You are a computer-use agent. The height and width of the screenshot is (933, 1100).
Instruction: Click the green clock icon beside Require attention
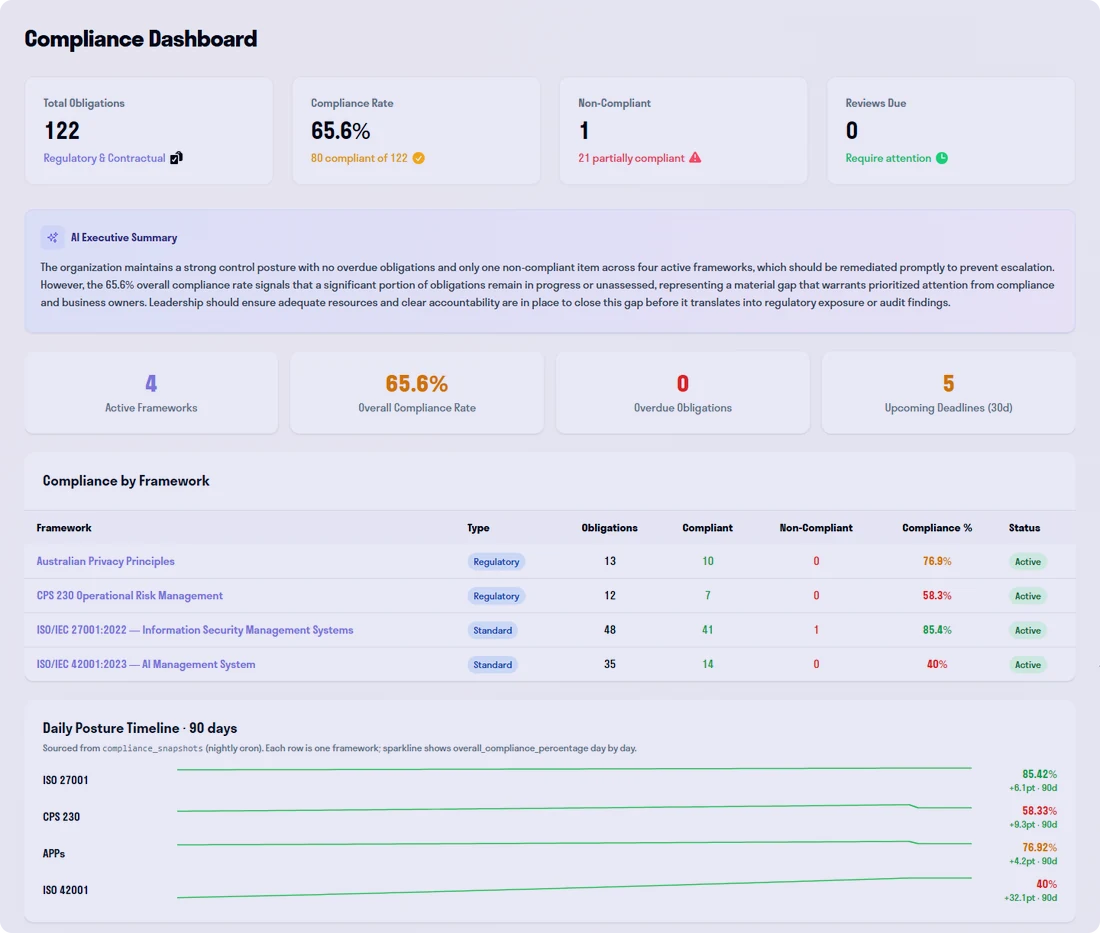click(x=942, y=159)
